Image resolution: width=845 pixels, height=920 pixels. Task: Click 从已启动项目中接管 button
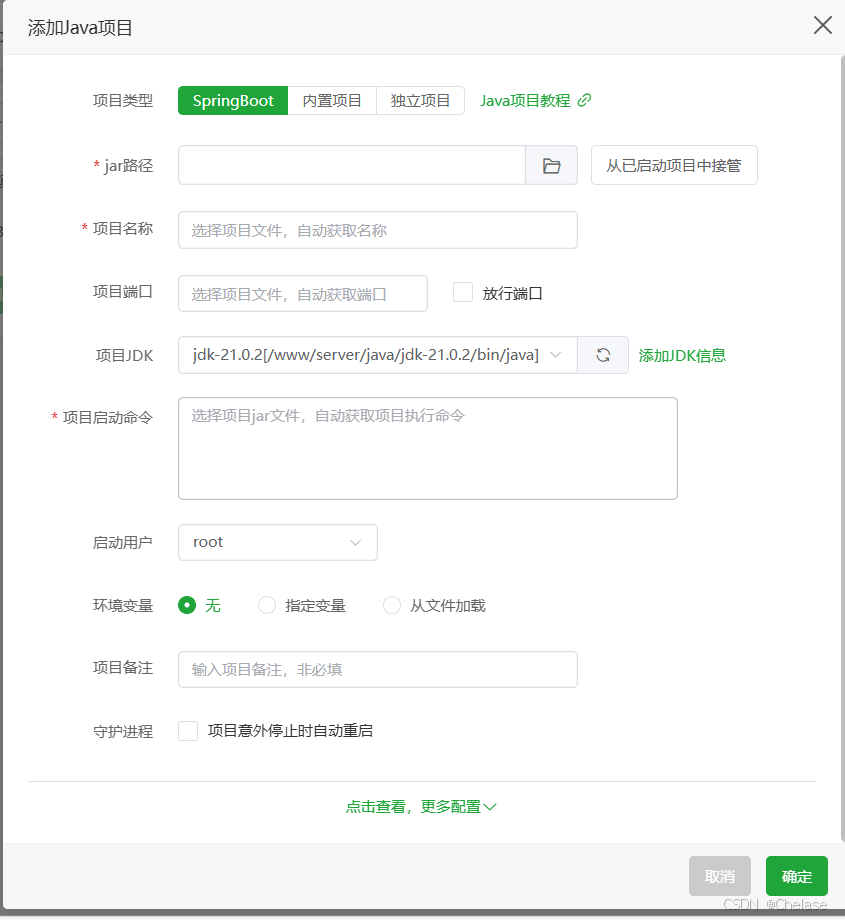click(x=674, y=165)
